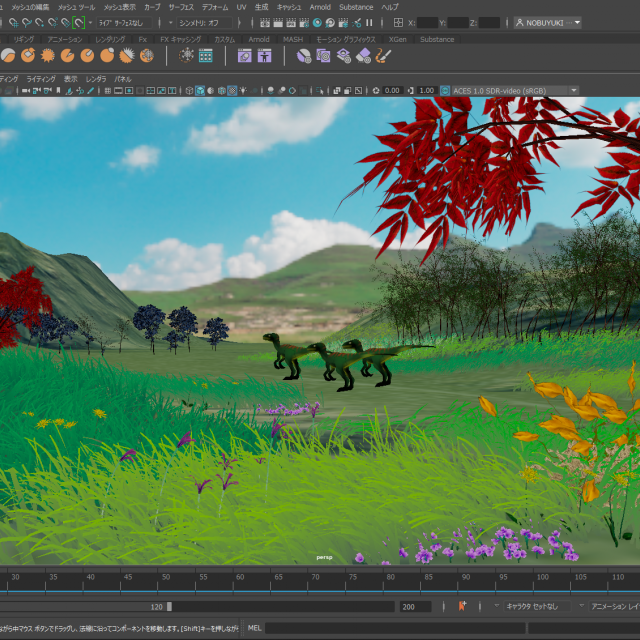Toggle smooth shade all blue cube icon

tap(200, 91)
